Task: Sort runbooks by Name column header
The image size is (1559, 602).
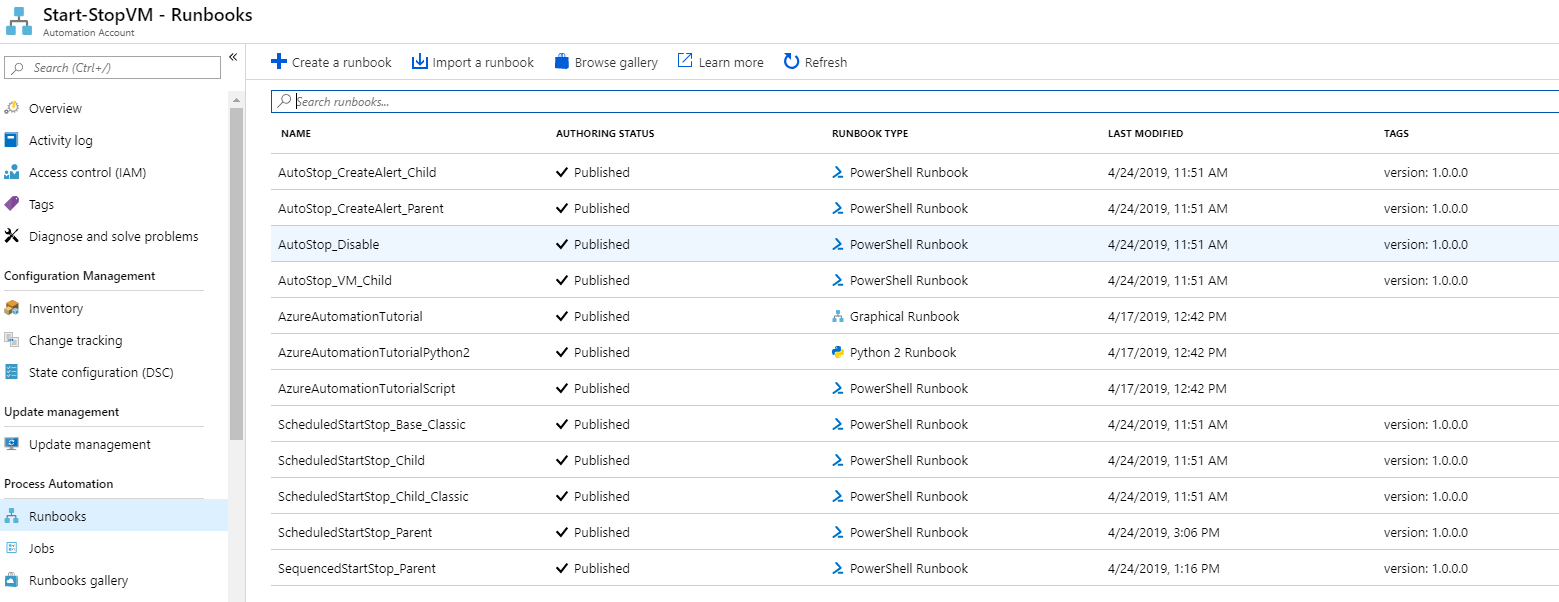Action: pyautogui.click(x=296, y=134)
